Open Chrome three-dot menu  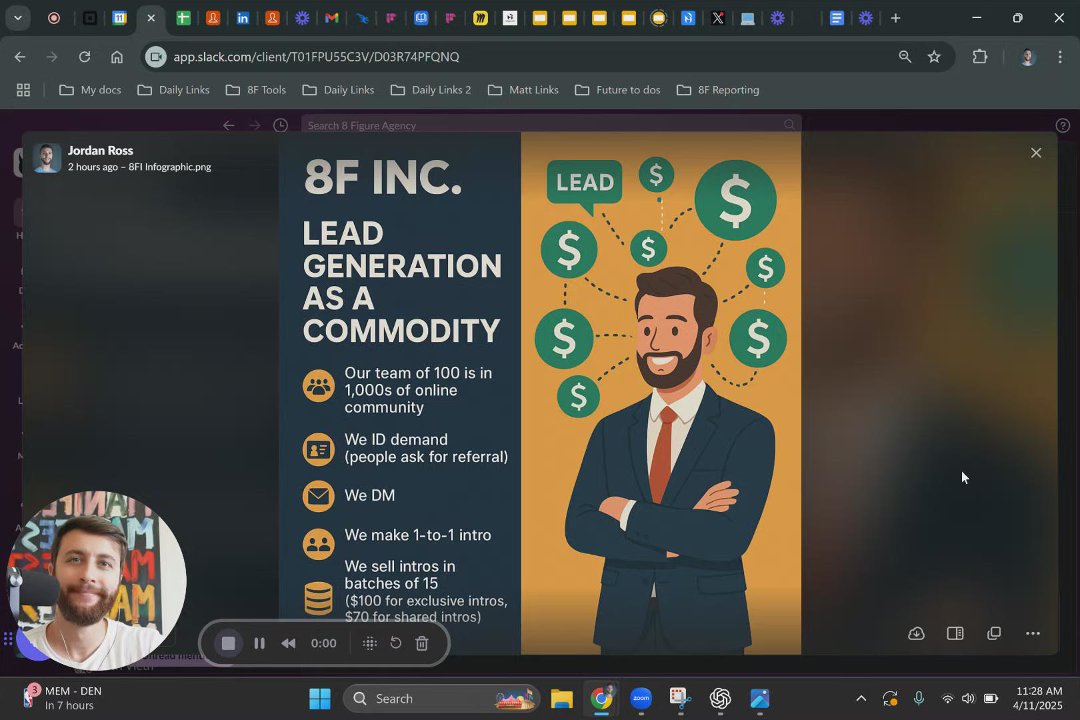[x=1060, y=56]
